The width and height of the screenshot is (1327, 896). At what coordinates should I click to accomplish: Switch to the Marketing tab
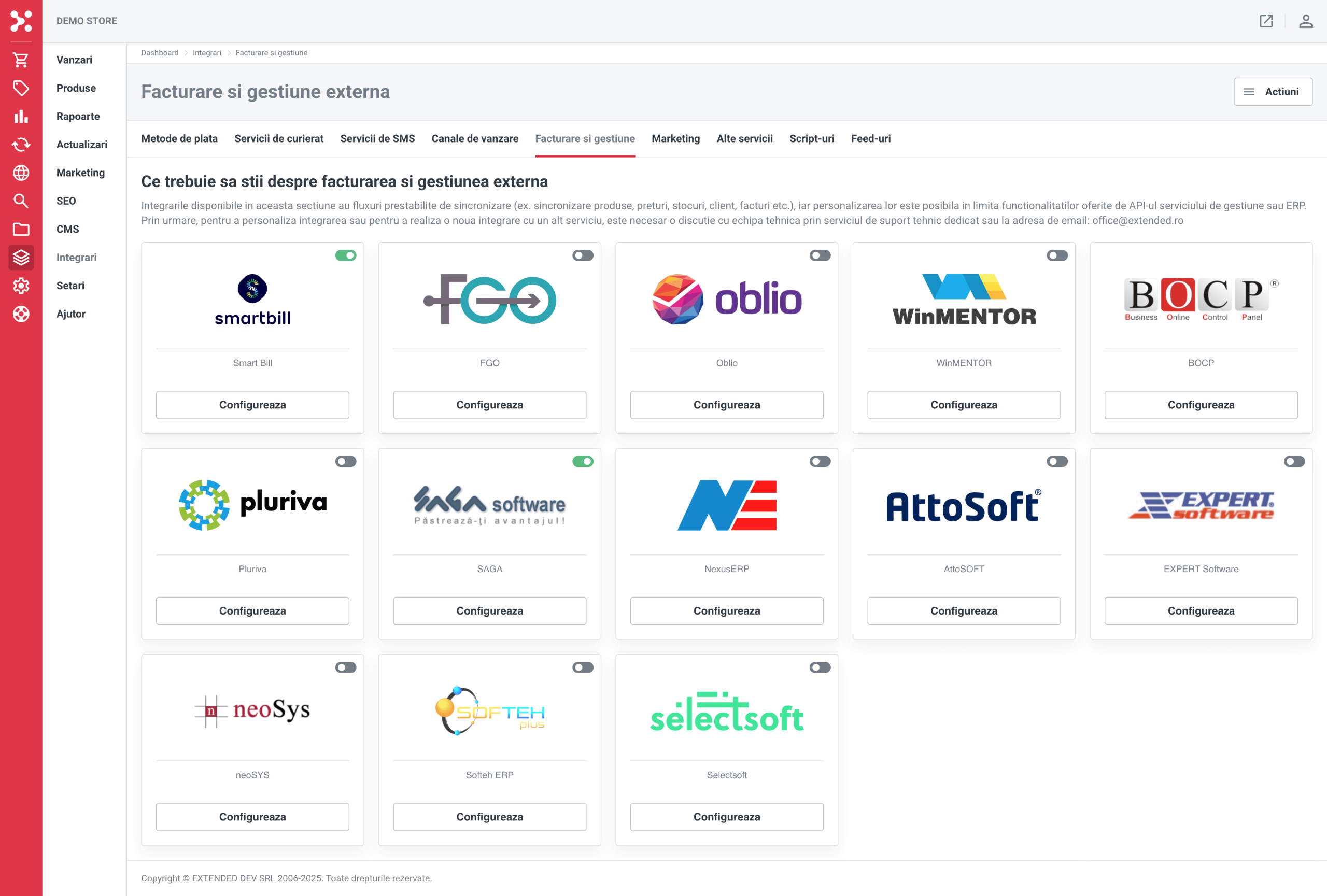675,139
